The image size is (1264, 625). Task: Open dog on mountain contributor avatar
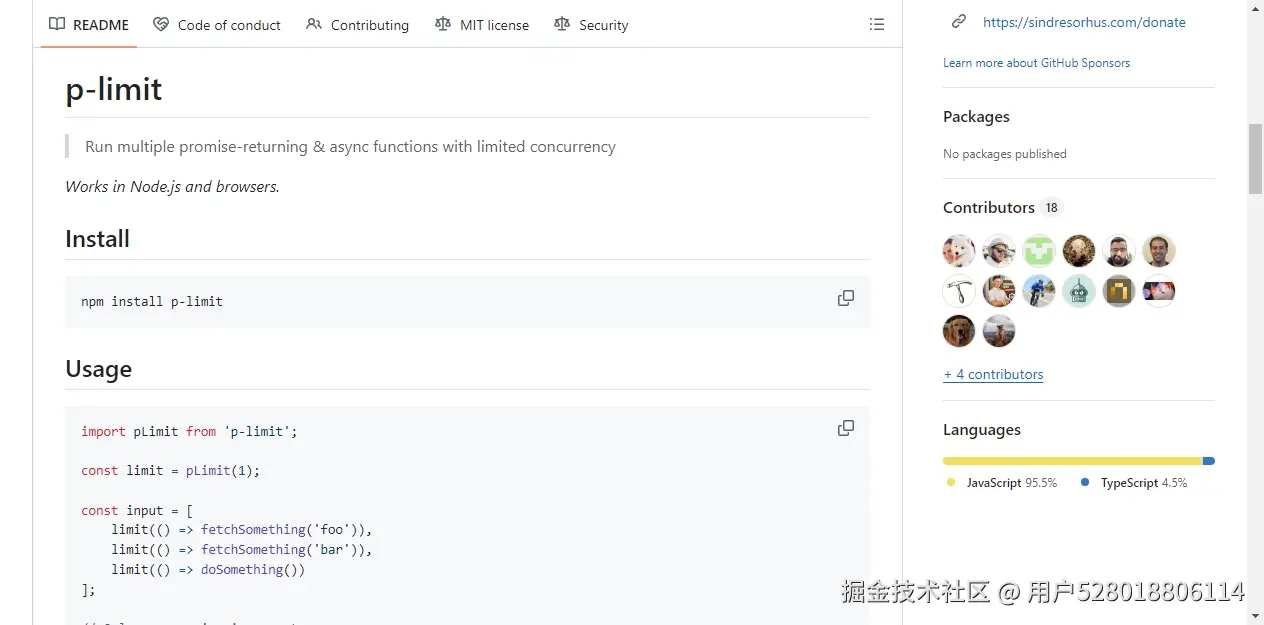(x=999, y=331)
